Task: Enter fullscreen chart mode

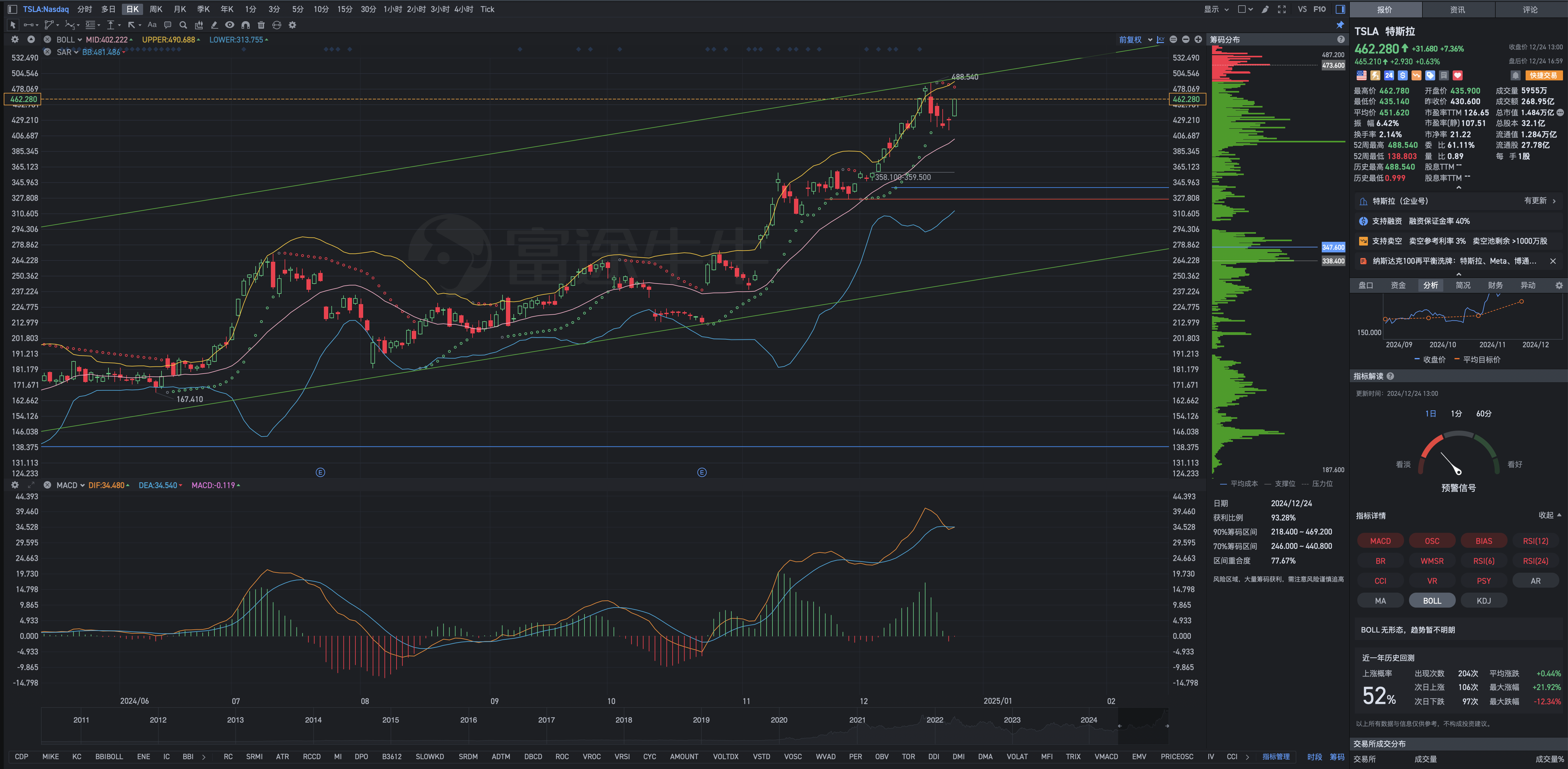Action: tap(1281, 9)
